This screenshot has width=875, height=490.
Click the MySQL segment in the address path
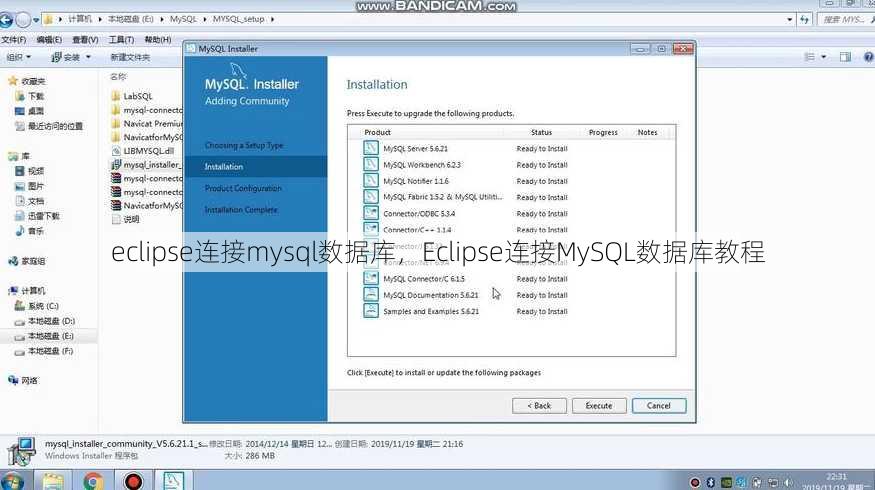[183, 19]
